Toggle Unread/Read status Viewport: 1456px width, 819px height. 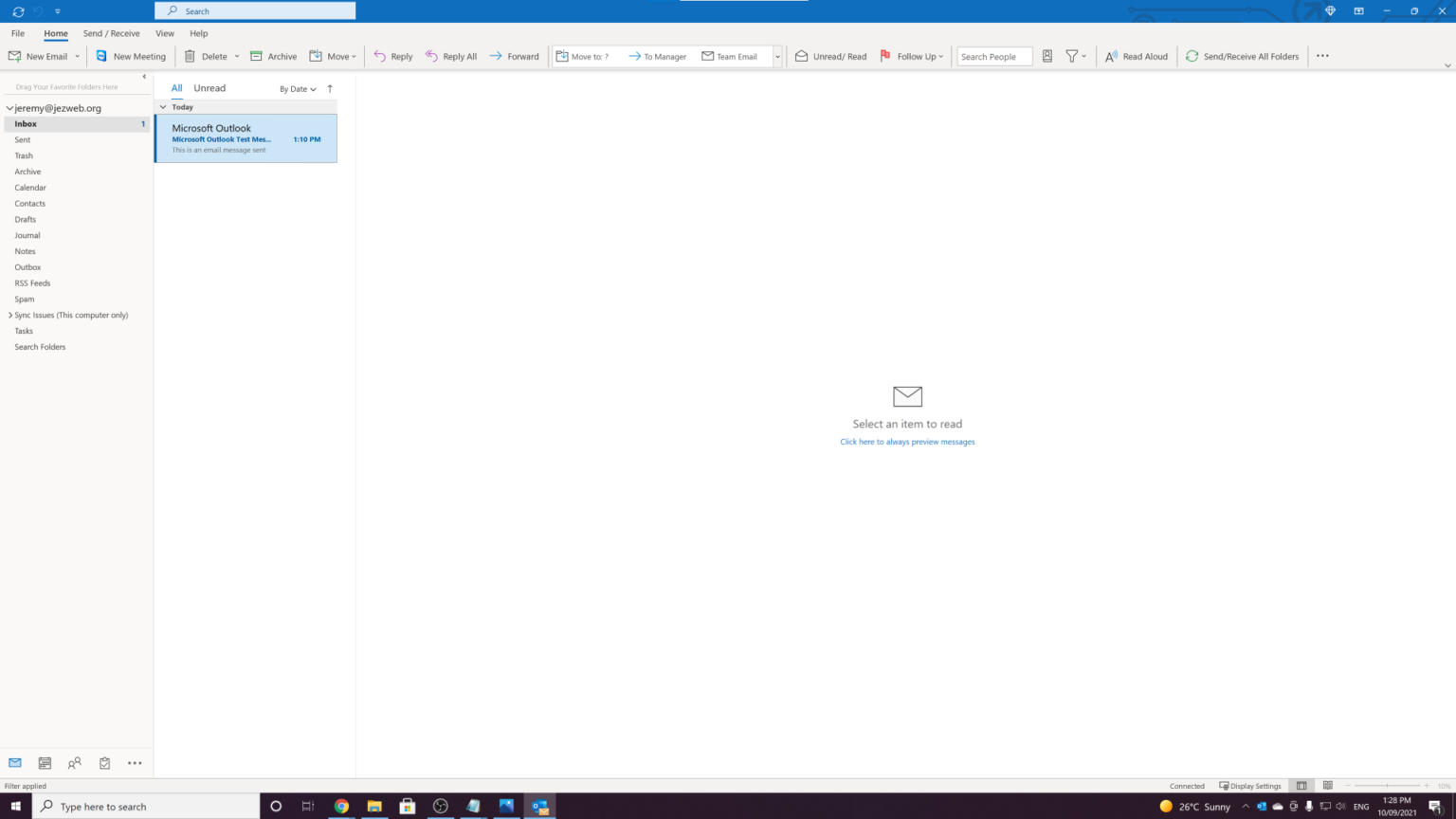pos(830,56)
